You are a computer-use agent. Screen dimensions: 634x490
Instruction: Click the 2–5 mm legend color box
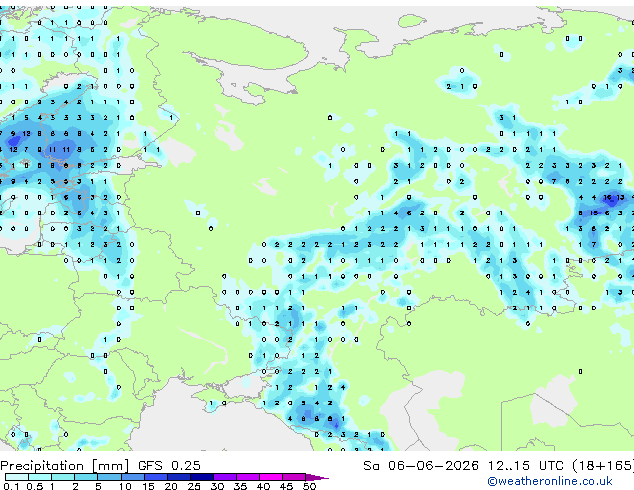coord(86,477)
